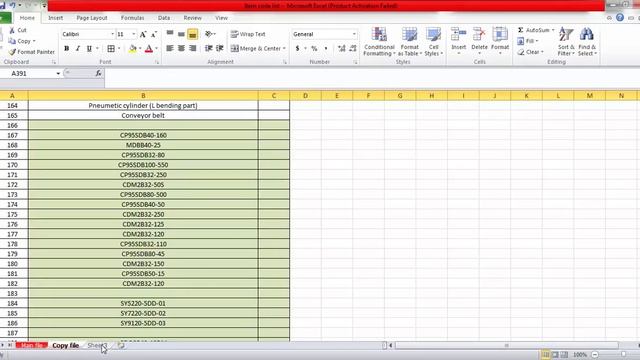Open Format as Table gallery
The width and height of the screenshot is (640, 360).
409,42
